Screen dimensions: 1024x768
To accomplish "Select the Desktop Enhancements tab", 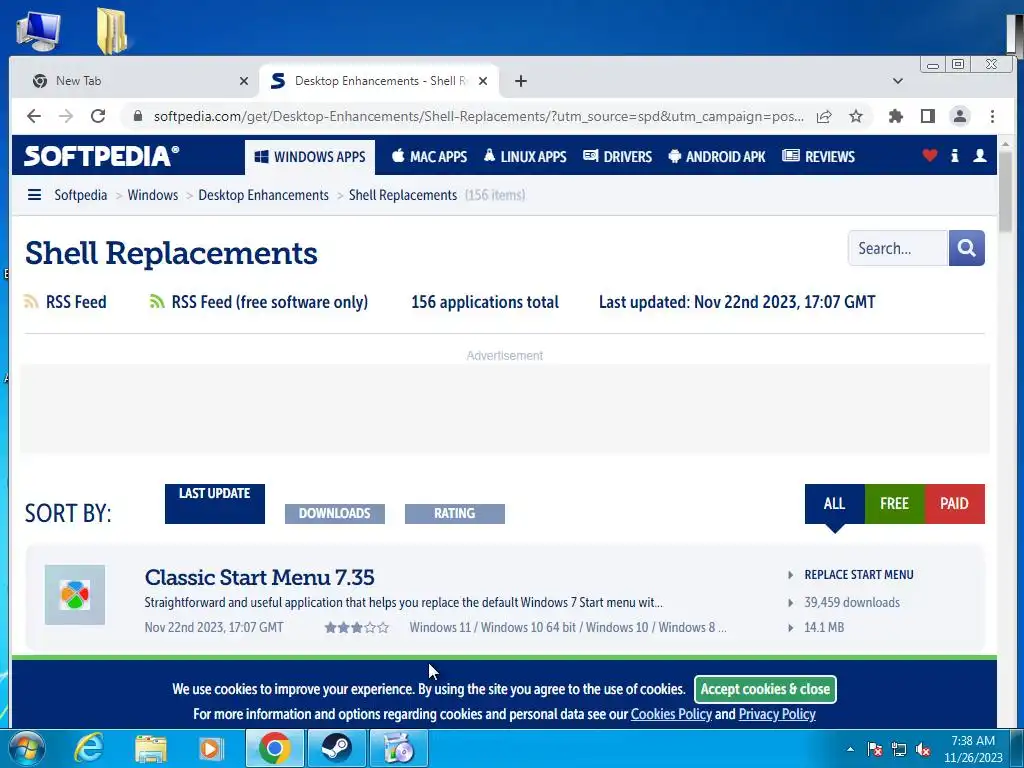I will point(379,81).
